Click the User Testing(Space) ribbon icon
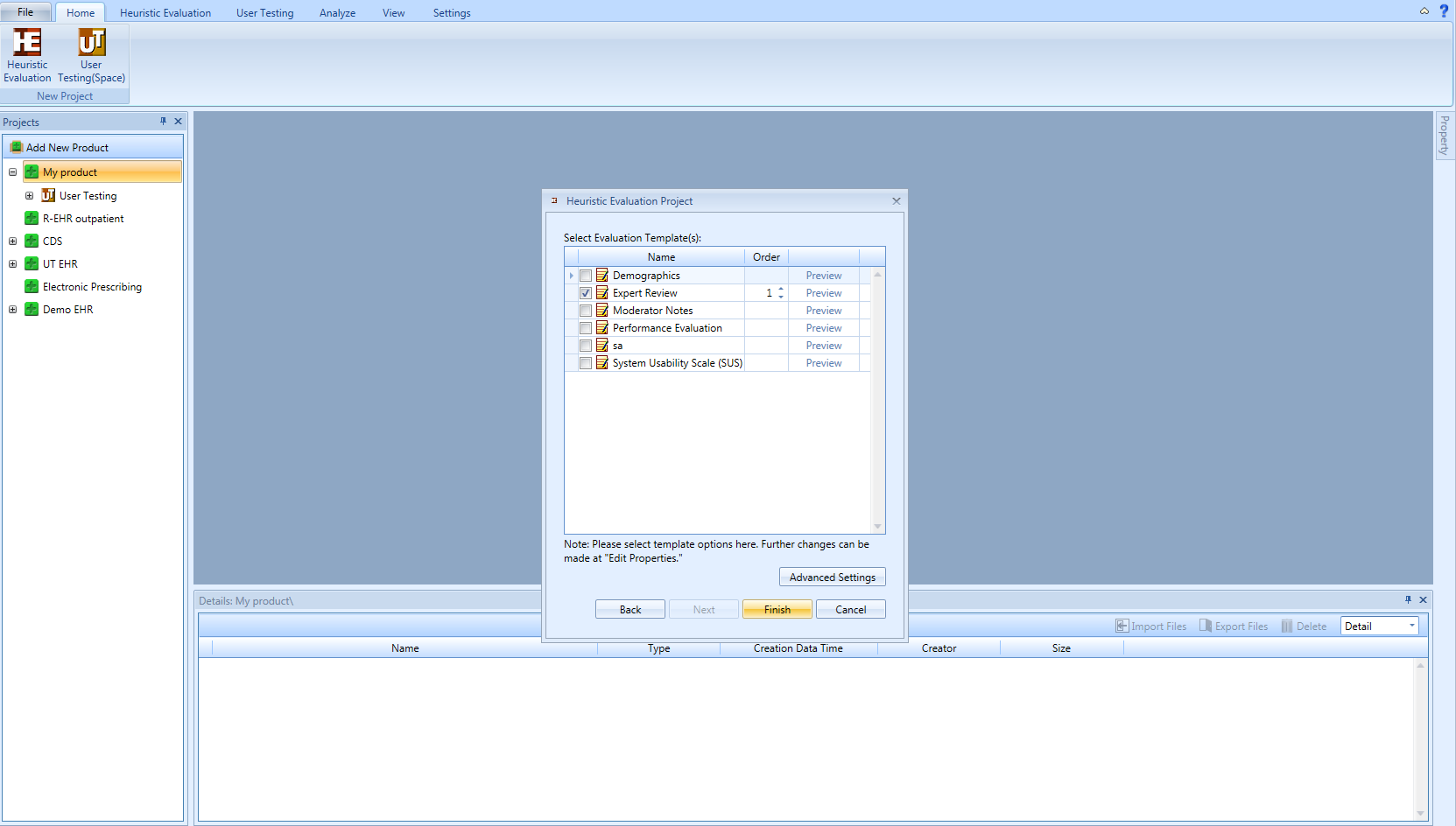1456x826 pixels. click(91, 42)
